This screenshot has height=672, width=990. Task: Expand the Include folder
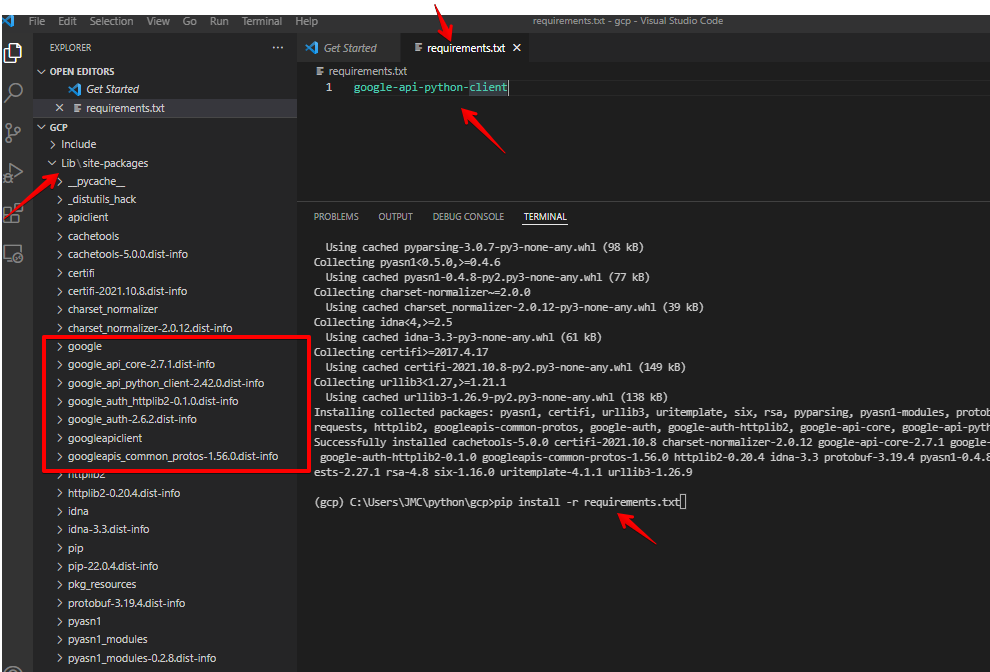point(54,145)
